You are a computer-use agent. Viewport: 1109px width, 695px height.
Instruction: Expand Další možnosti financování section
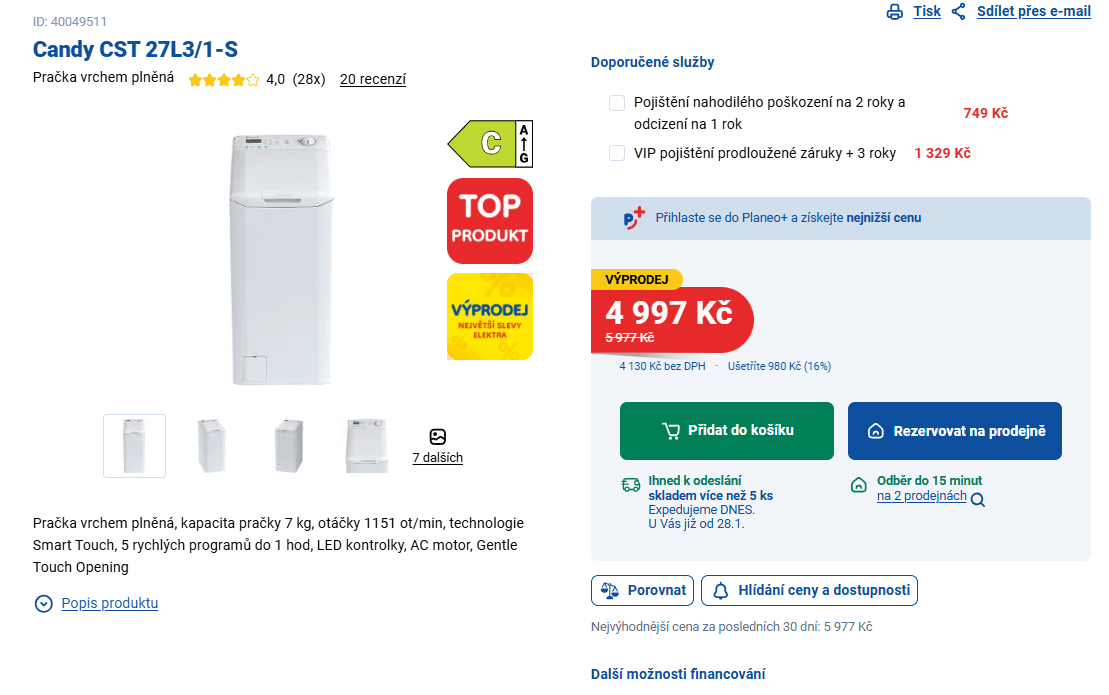(678, 674)
